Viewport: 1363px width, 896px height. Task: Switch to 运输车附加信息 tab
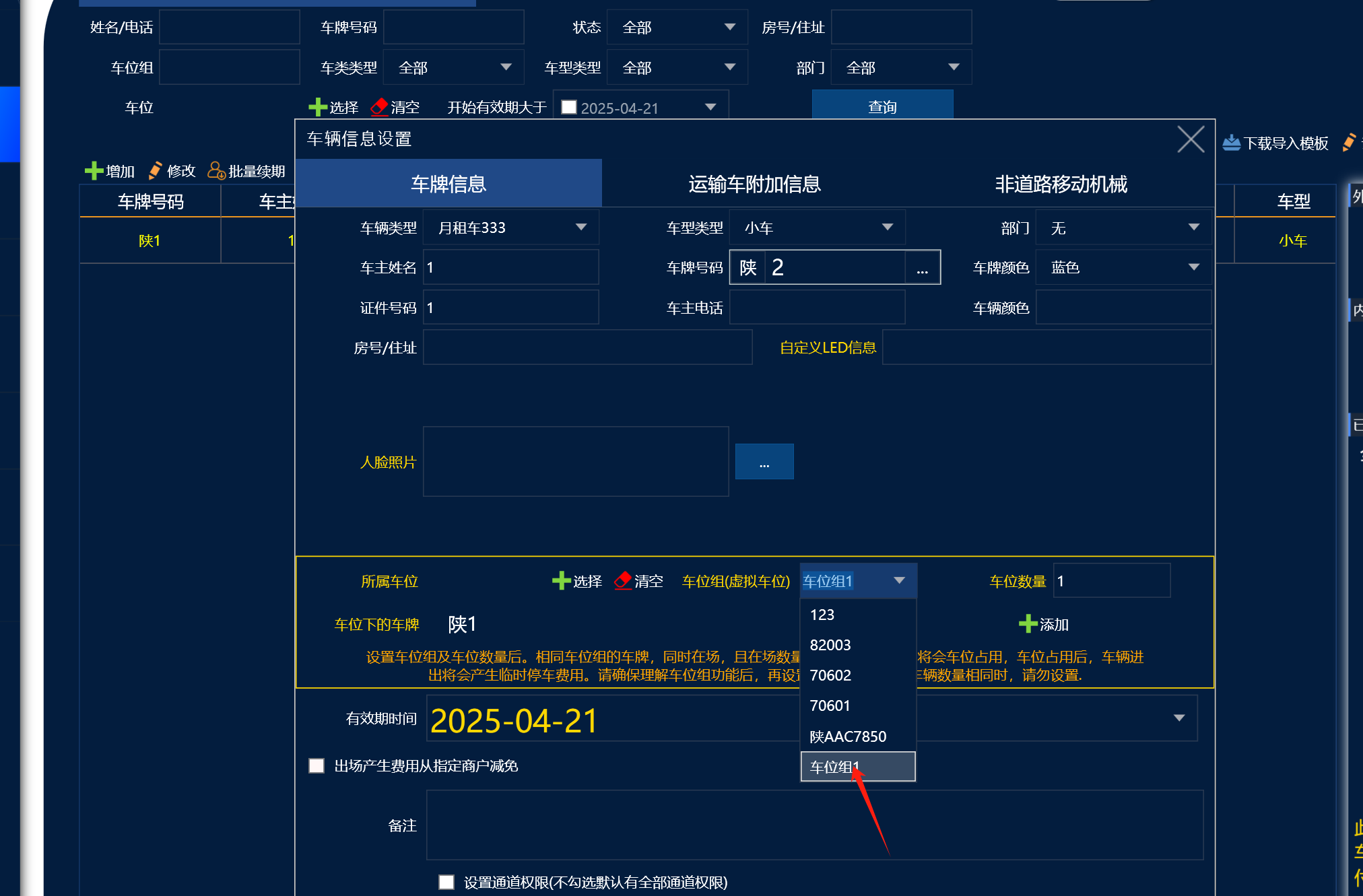click(x=755, y=183)
